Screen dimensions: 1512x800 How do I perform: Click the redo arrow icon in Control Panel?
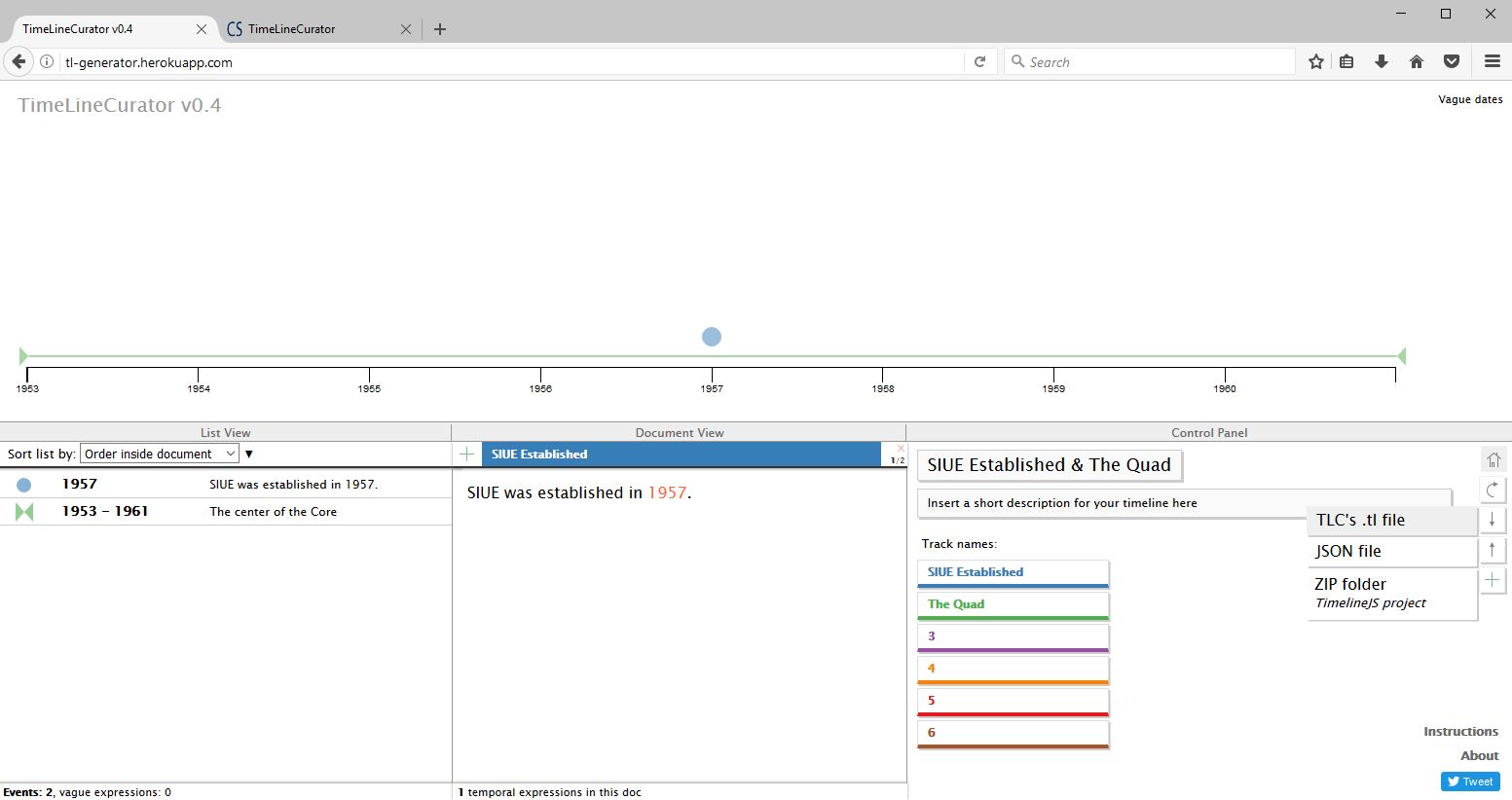(1493, 490)
